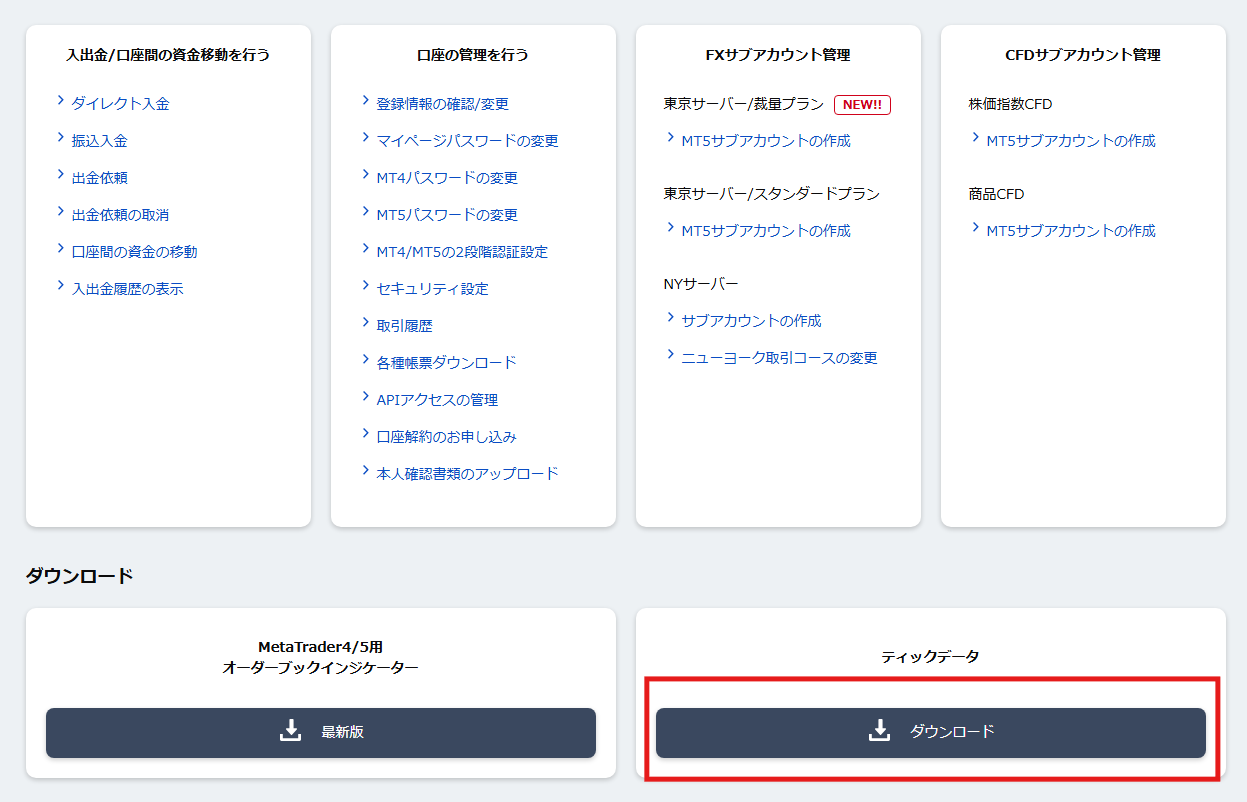1247x802 pixels.
Task: Click サブアカウントの作成 under NYサーバー
Action: (x=752, y=320)
